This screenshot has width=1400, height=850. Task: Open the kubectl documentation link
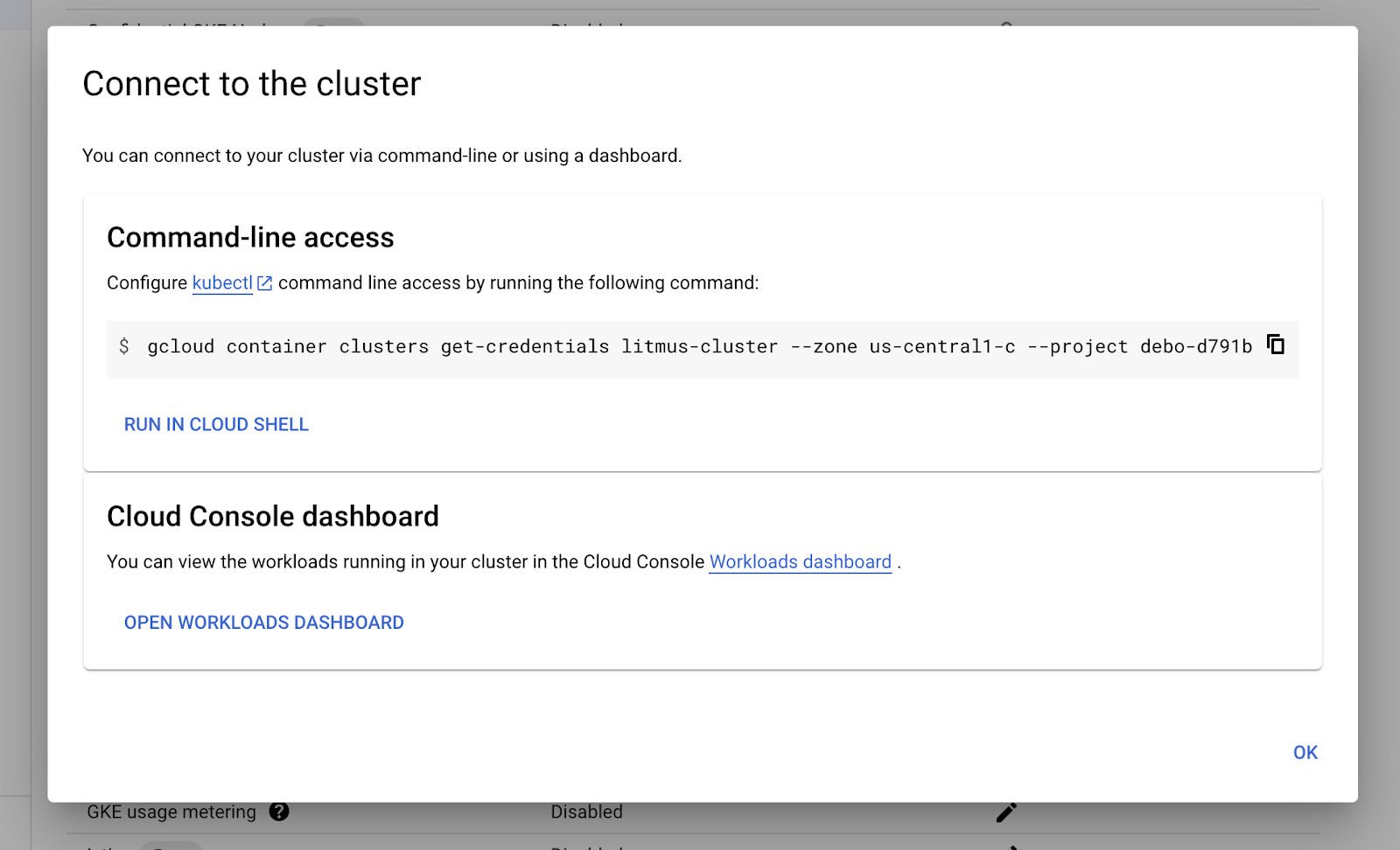tap(220, 282)
